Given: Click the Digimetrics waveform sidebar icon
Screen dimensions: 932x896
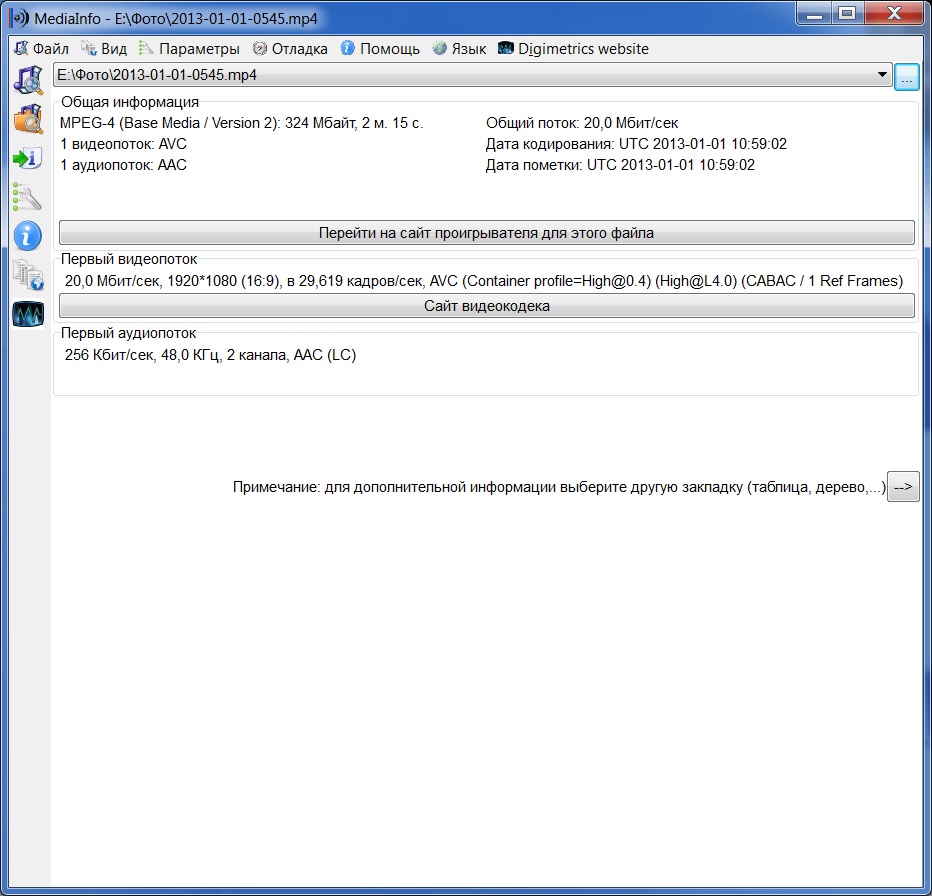Looking at the screenshot, I should click(28, 314).
